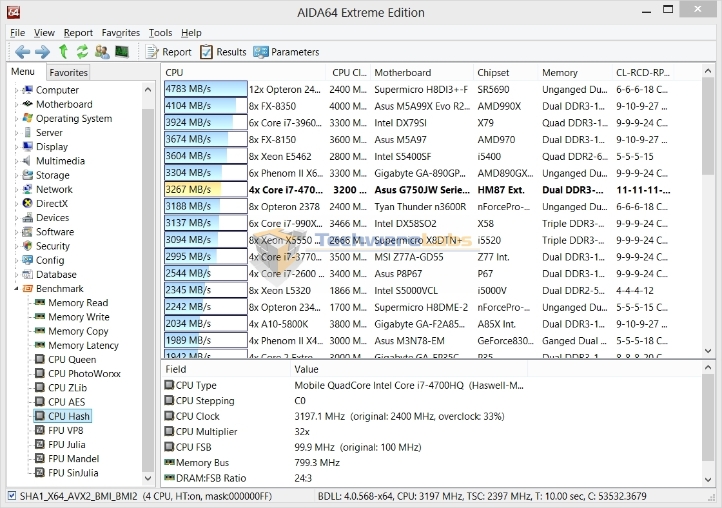Click the green monitor toolbar icon
The width and height of the screenshot is (722, 508).
pos(122,52)
